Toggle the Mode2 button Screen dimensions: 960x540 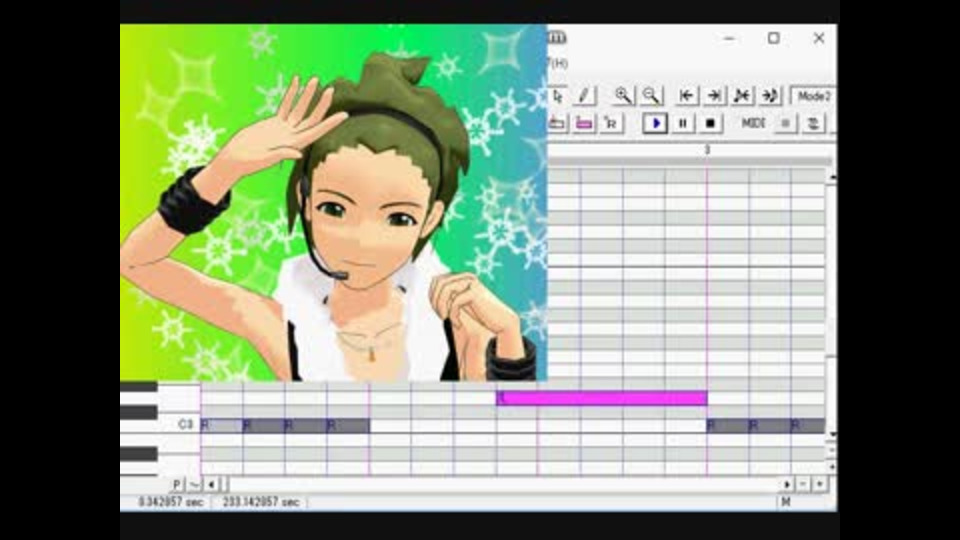[813, 96]
